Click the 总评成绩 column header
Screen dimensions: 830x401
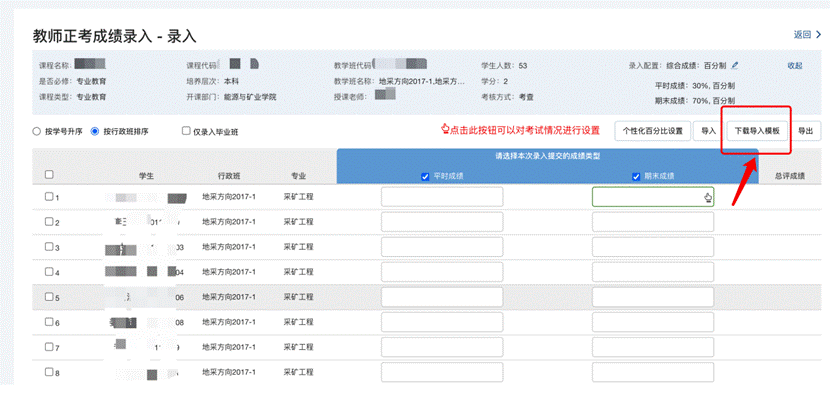[789, 175]
